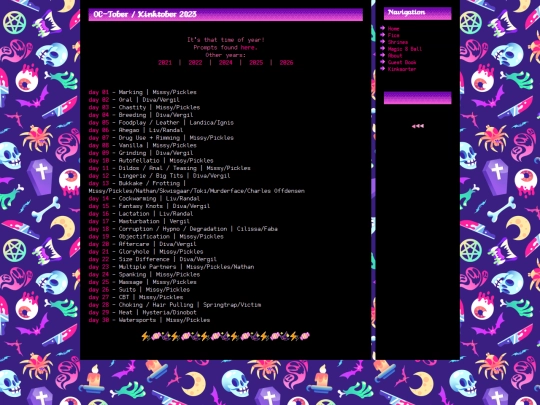Screen dimensions: 540x405
Task: Click the Navigation panel header
Action: 417,13
